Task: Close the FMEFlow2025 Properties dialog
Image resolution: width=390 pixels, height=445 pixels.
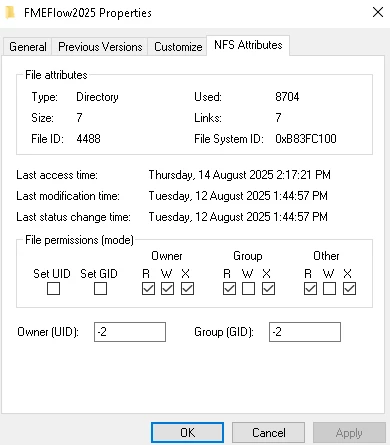Action: click(x=378, y=13)
